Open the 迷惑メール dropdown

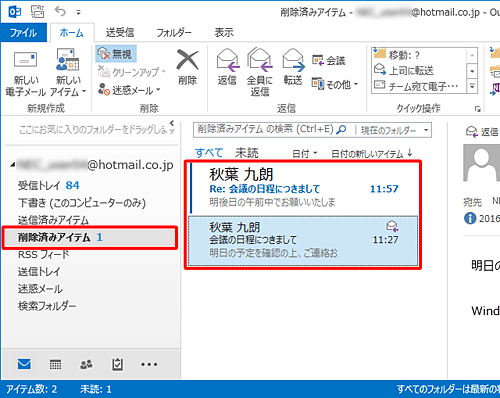pyautogui.click(x=129, y=90)
